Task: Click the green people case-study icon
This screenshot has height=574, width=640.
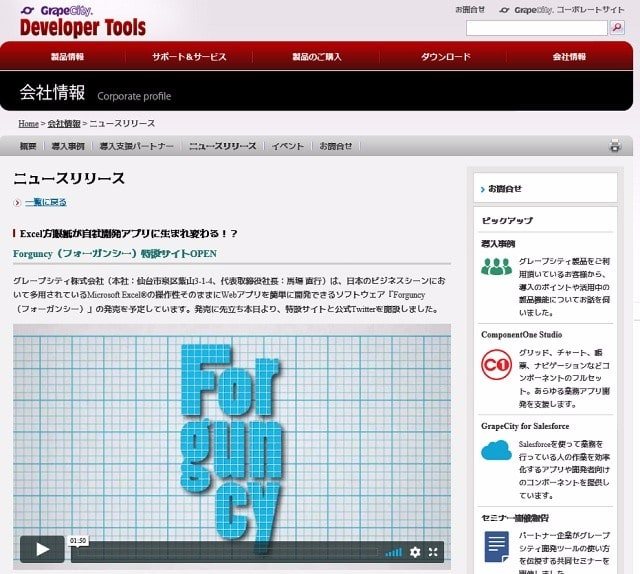Action: coord(496,267)
